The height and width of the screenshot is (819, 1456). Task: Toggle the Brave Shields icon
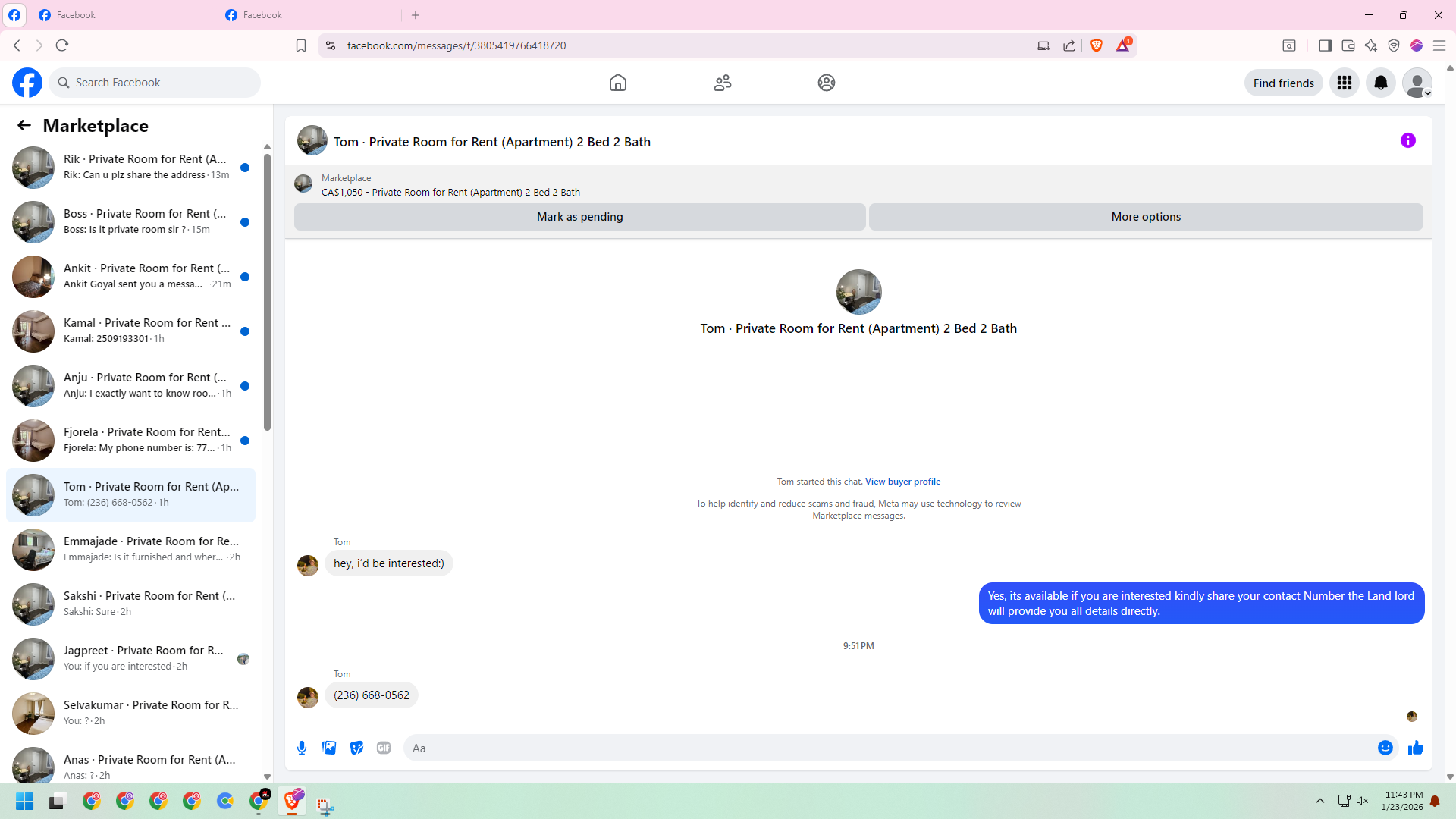1096,45
